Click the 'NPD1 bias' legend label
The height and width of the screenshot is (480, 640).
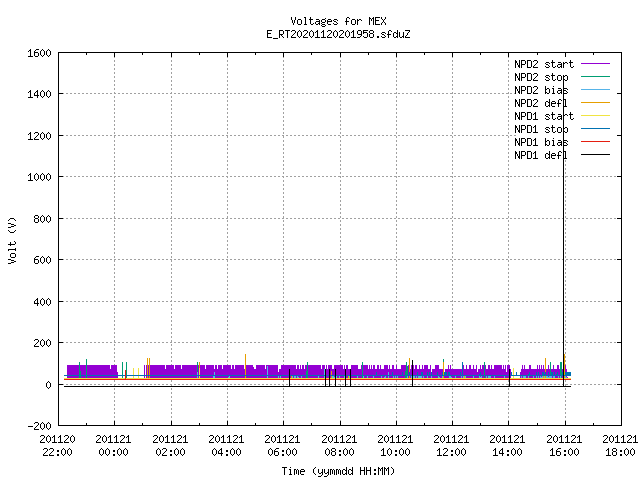pos(541,142)
